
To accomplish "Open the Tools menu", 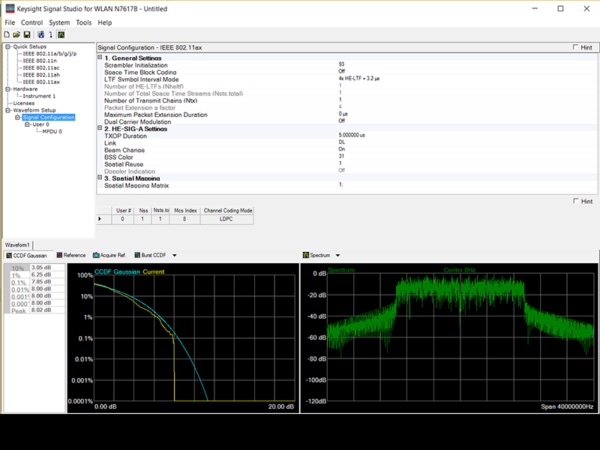I will 84,23.
